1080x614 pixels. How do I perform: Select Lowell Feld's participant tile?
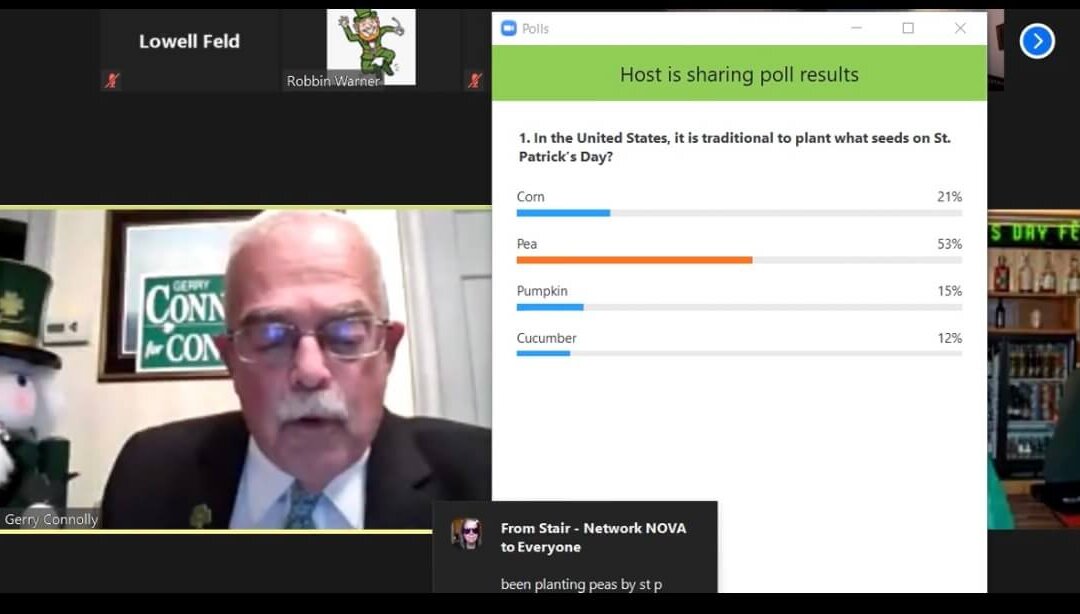[189, 50]
